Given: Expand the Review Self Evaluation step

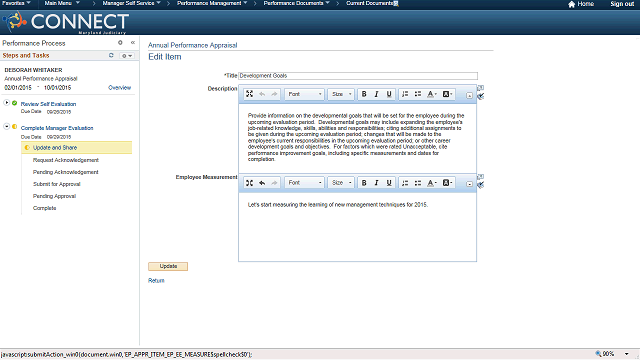Looking at the screenshot, I should (x=7, y=102).
